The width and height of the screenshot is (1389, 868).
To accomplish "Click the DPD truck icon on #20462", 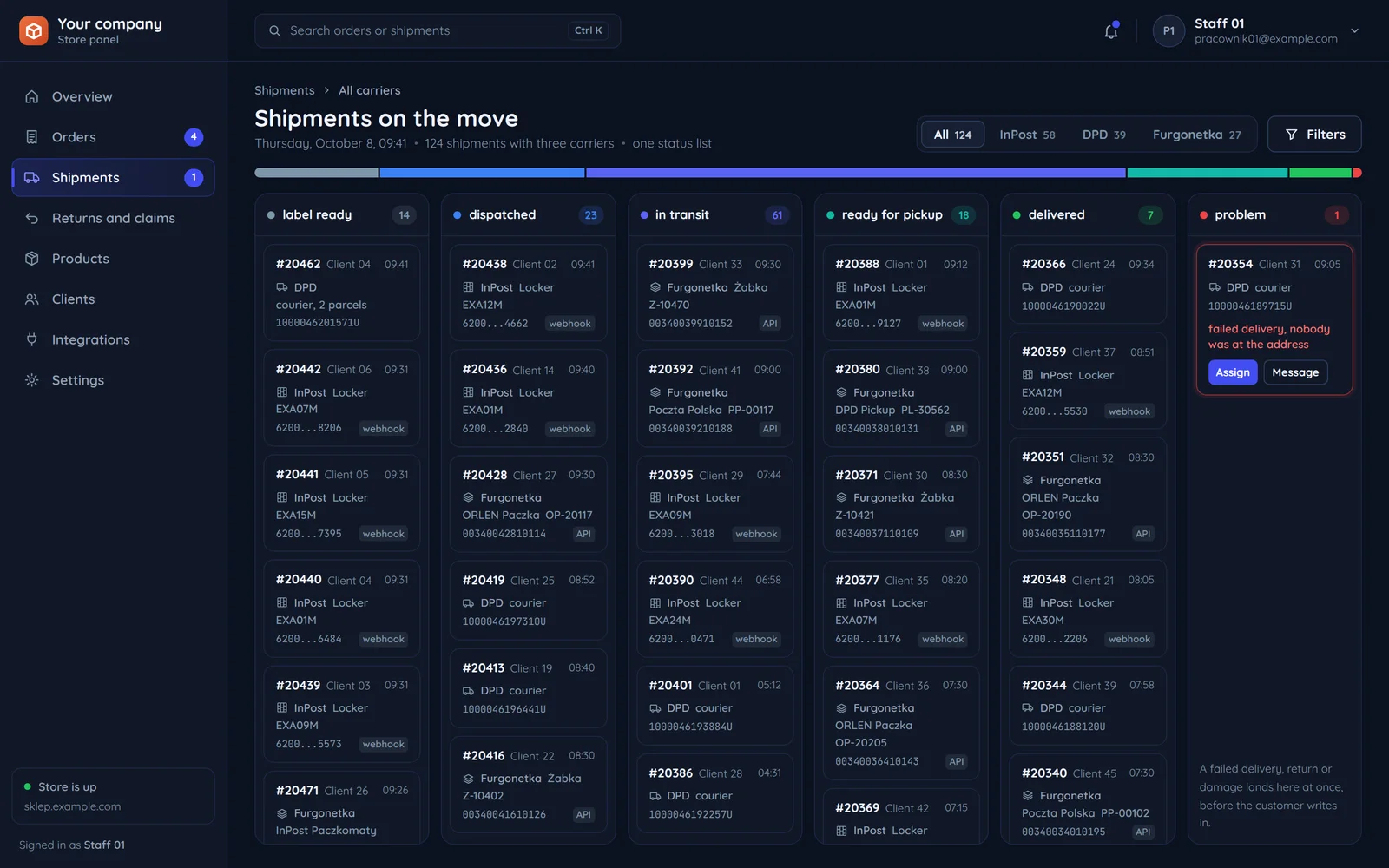I will click(282, 287).
